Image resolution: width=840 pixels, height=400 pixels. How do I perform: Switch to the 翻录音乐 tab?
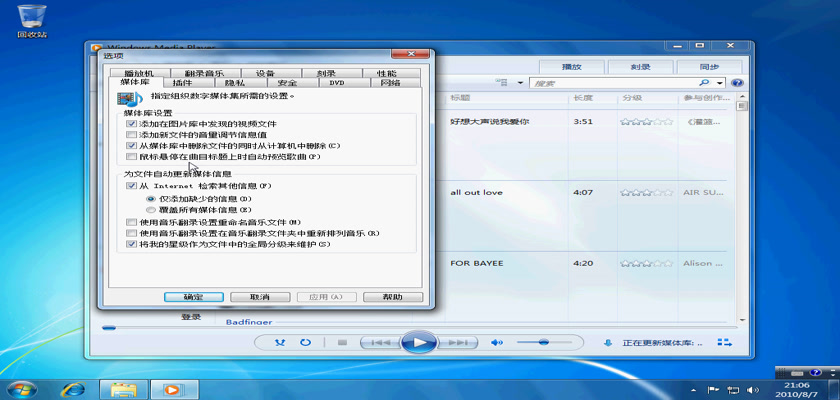(x=204, y=73)
